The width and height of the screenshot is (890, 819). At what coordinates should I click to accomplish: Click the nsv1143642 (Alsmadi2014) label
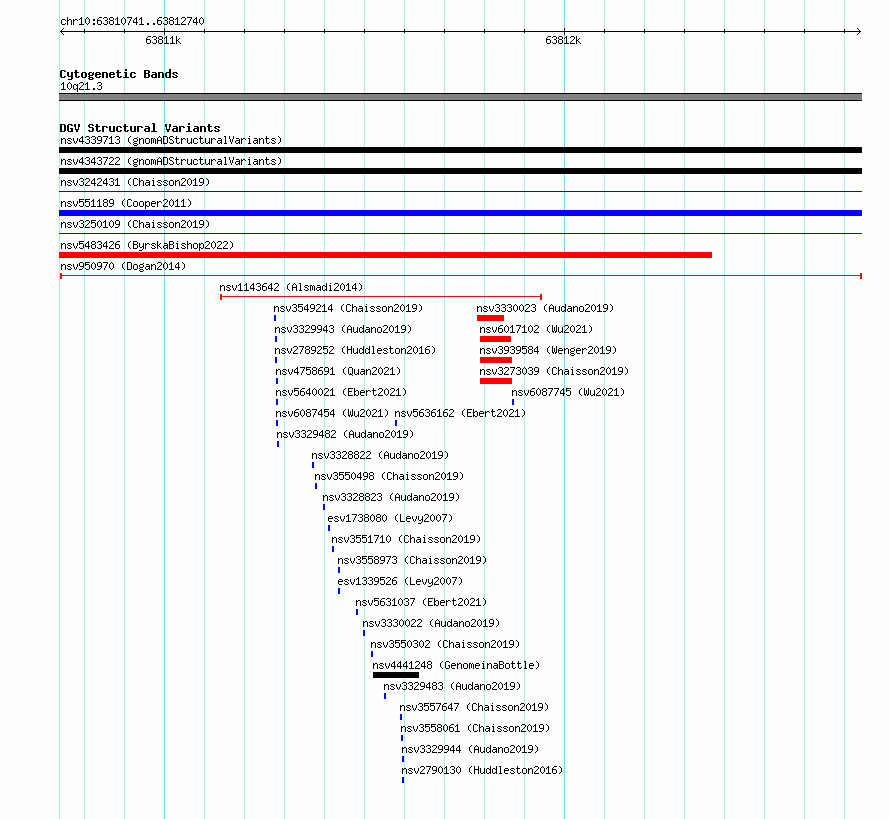291,287
